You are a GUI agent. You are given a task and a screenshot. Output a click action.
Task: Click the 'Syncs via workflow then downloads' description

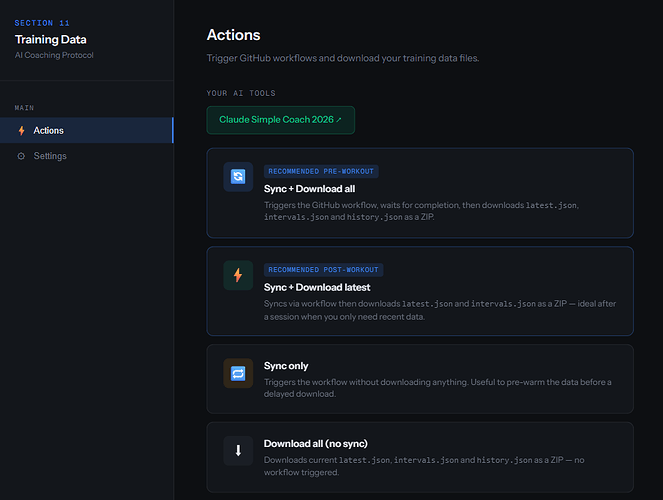440,310
